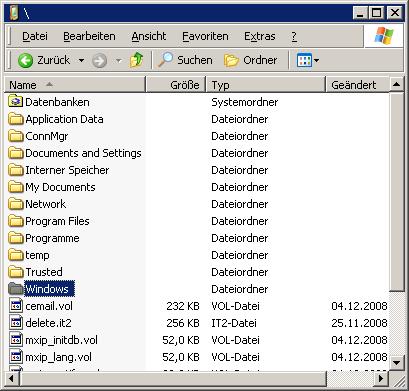This screenshot has height=391, width=409.
Task: Select the delete.it2 file name
Action: [49, 323]
